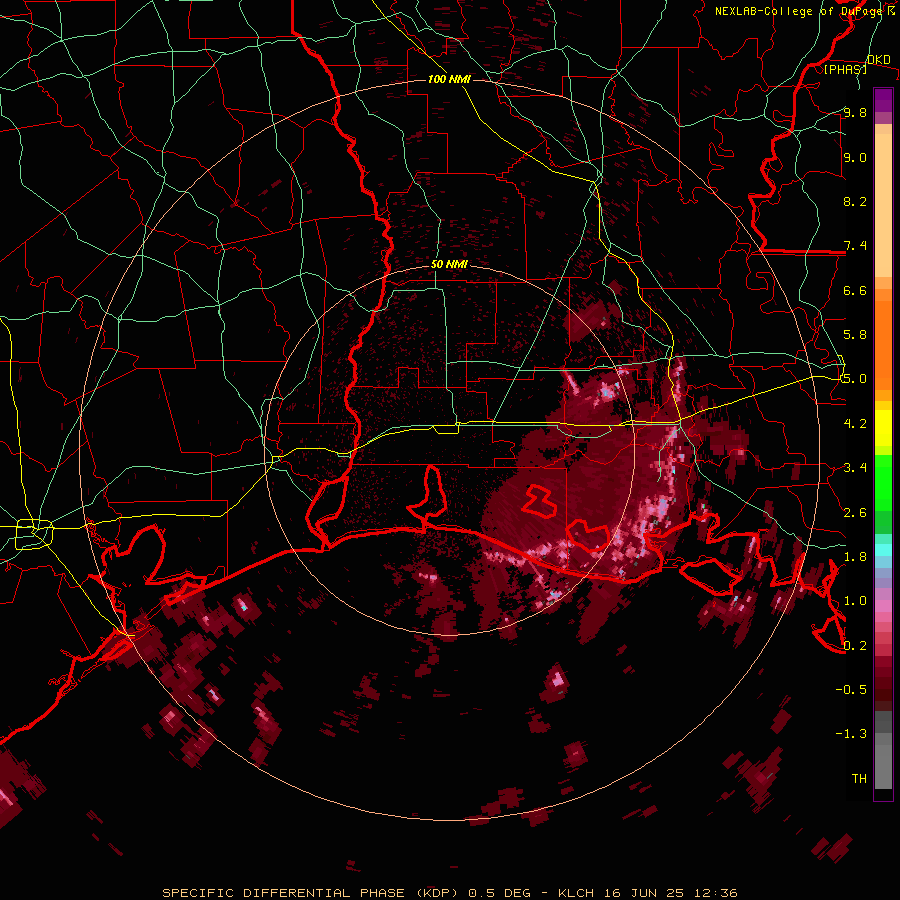Viewport: 900px width, 900px height.
Task: Click the 50 NMI range ring label
Action: click(449, 264)
